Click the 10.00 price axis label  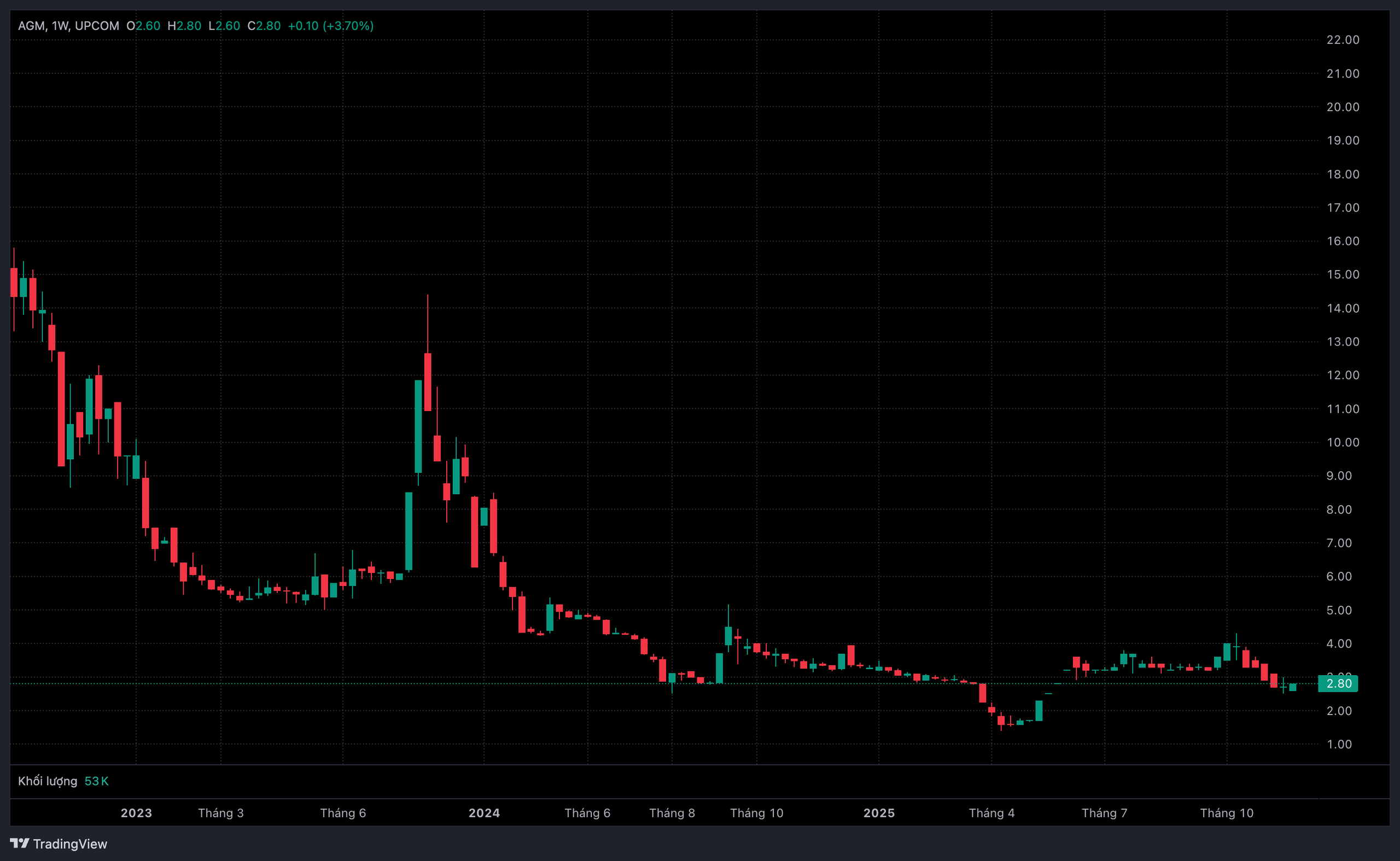pyautogui.click(x=1343, y=442)
